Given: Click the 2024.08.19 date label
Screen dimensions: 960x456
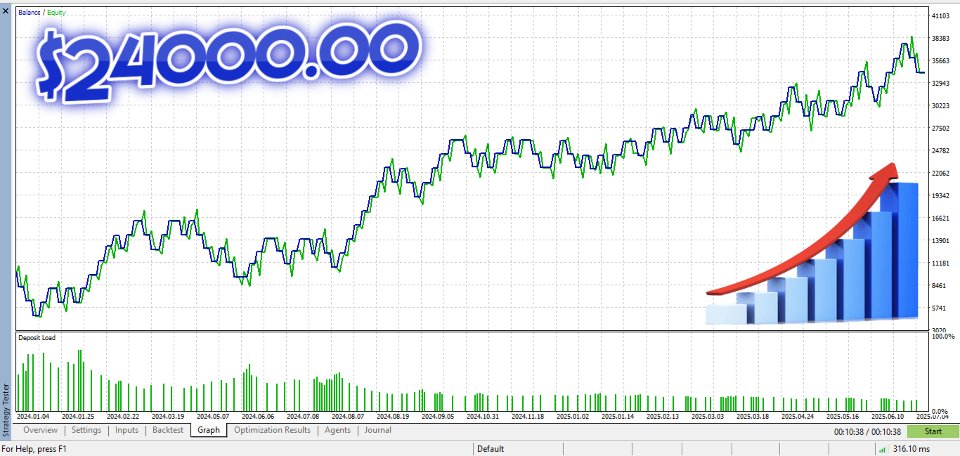Looking at the screenshot, I should point(393,416).
